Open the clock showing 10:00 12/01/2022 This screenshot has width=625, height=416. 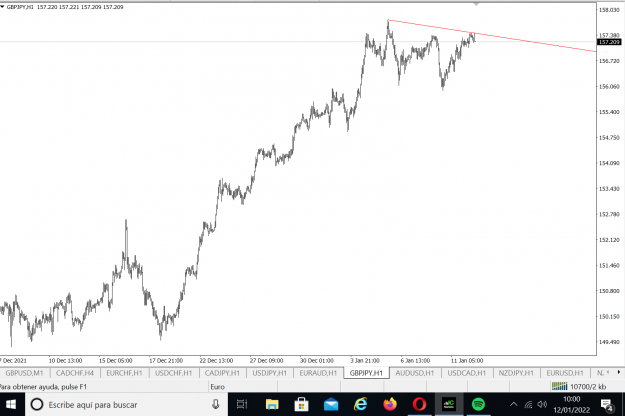tap(571, 404)
